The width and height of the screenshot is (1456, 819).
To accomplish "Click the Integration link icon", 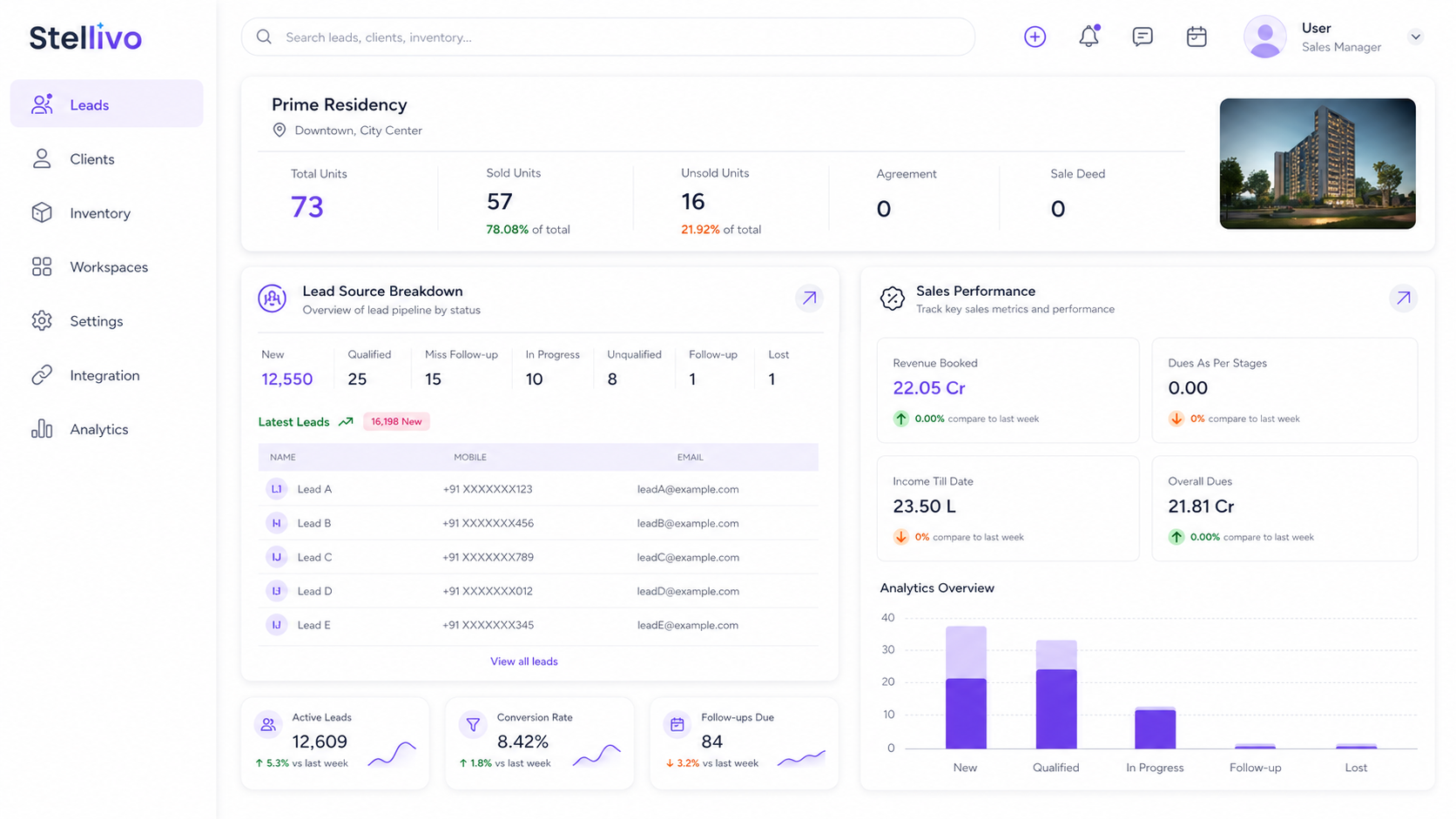I will coord(42,375).
